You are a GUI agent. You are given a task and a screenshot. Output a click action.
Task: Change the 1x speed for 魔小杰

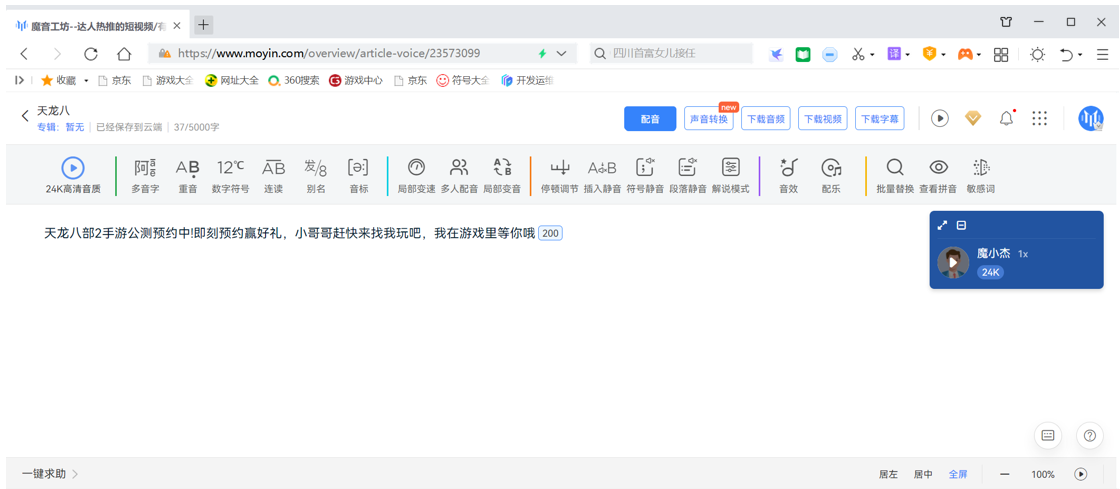coord(1023,254)
